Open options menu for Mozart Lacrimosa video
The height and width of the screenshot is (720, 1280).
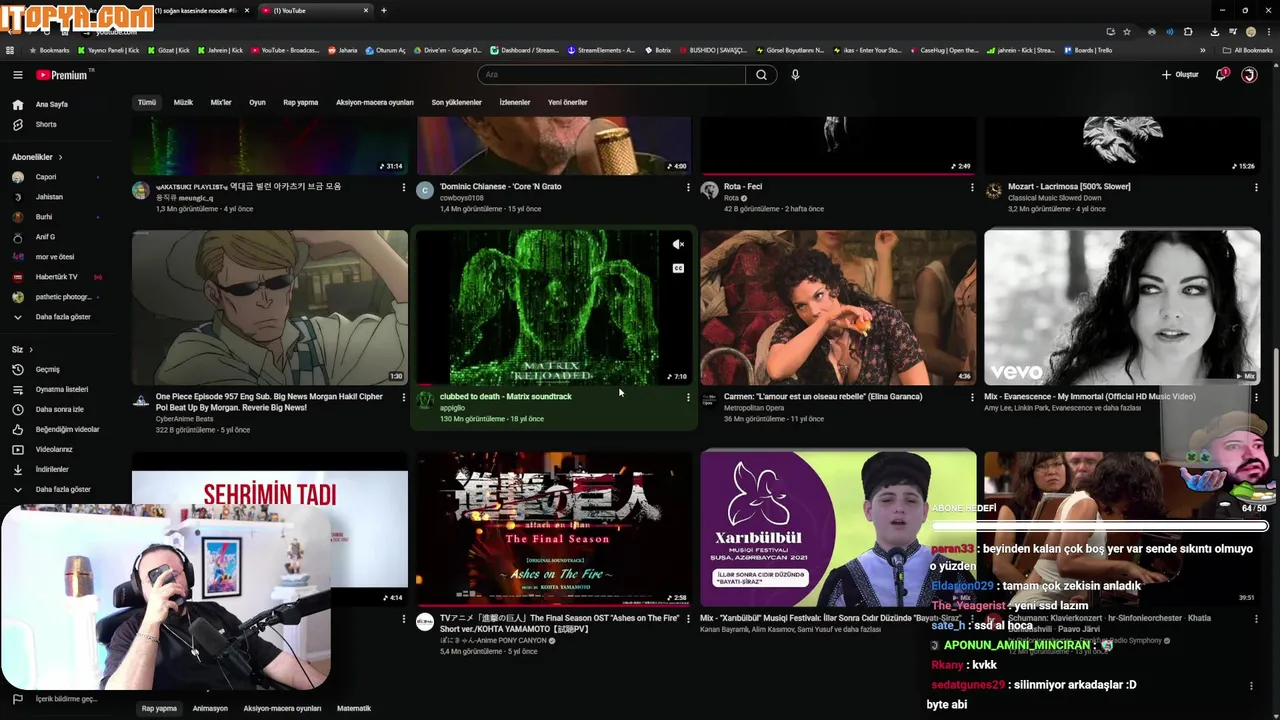tap(1256, 187)
